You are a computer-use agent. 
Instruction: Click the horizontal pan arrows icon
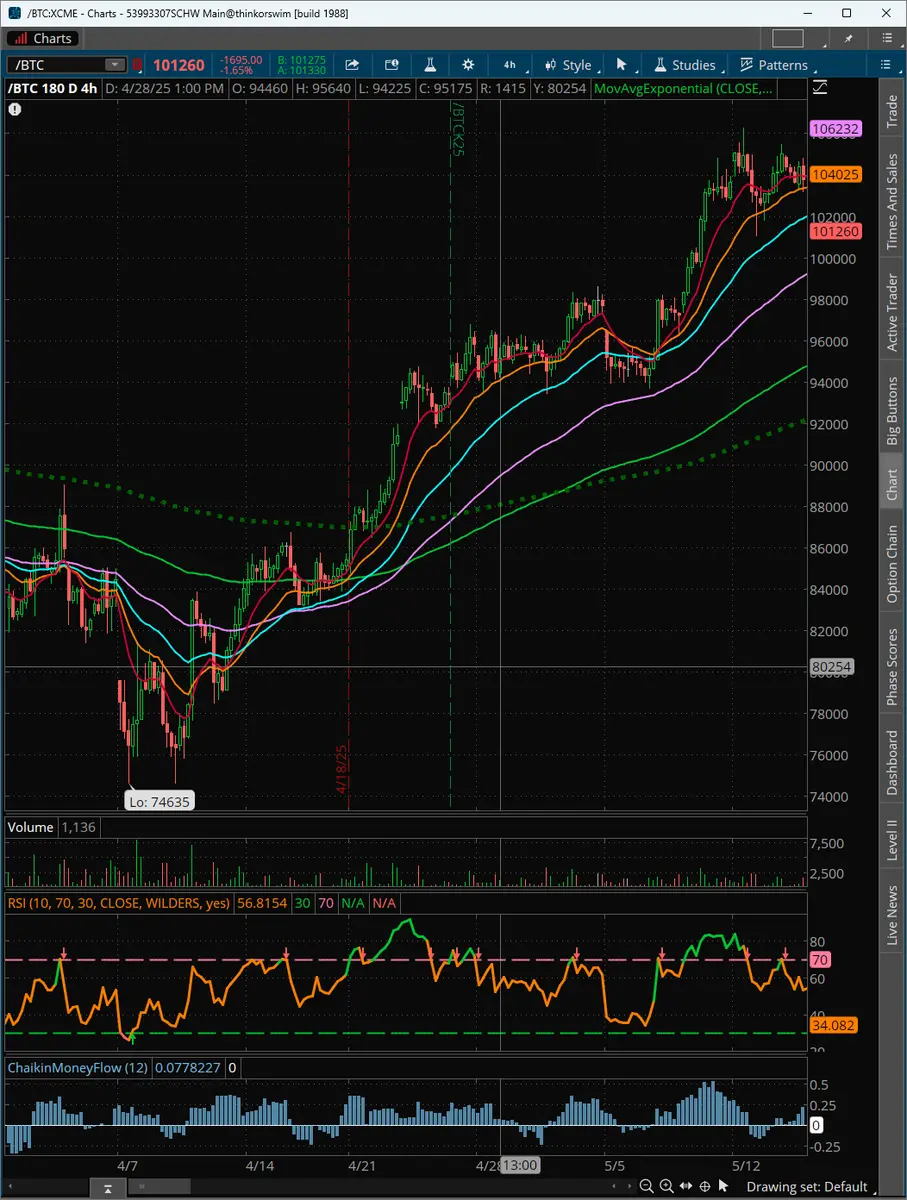point(686,1187)
